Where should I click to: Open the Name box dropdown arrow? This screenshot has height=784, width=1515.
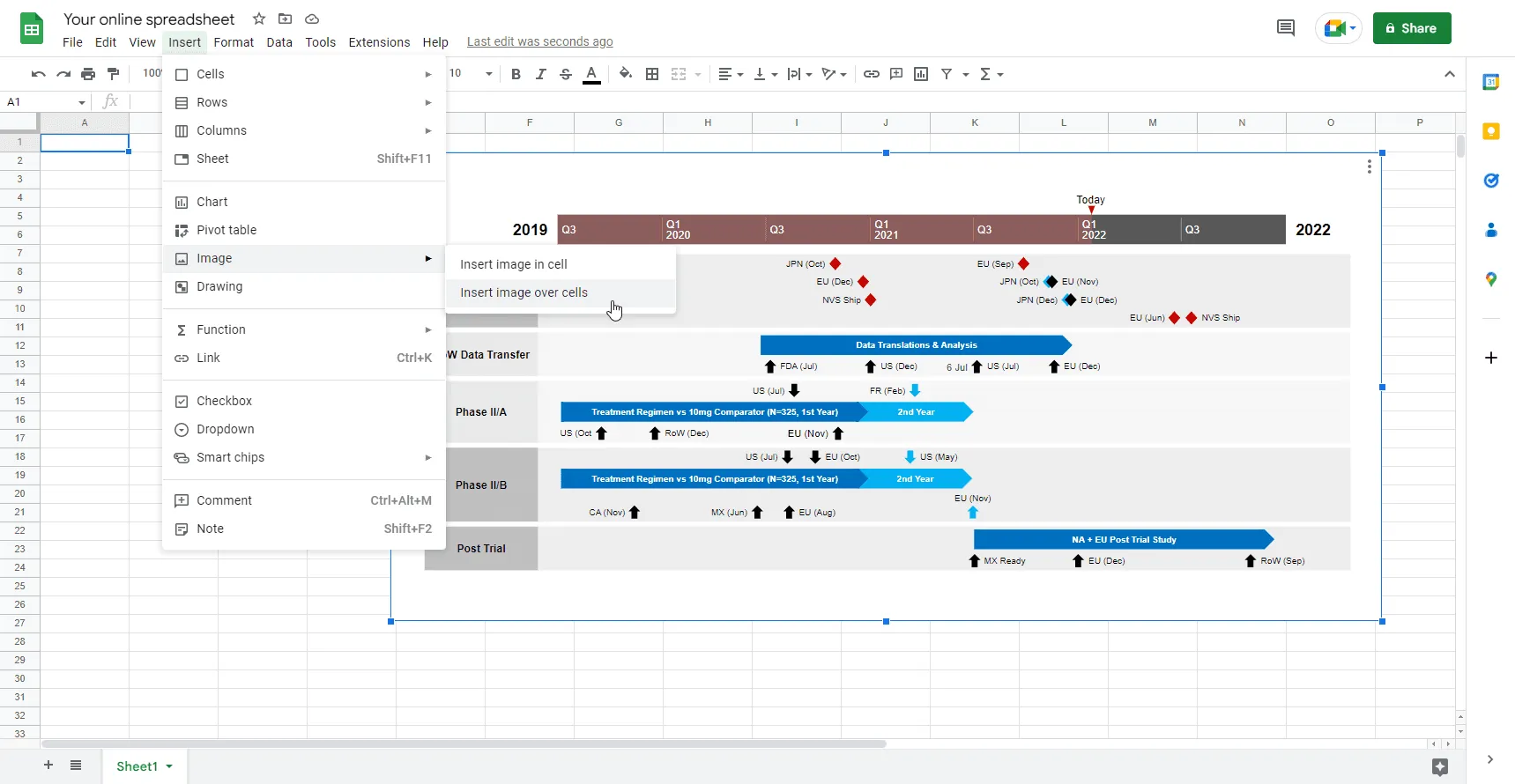(82, 102)
